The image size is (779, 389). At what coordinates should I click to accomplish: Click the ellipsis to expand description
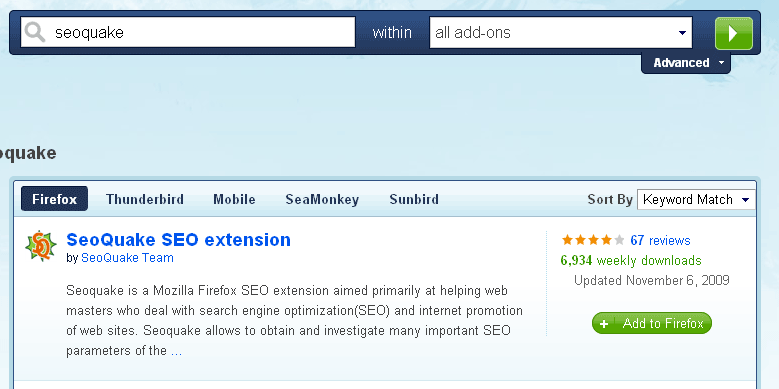click(176, 352)
